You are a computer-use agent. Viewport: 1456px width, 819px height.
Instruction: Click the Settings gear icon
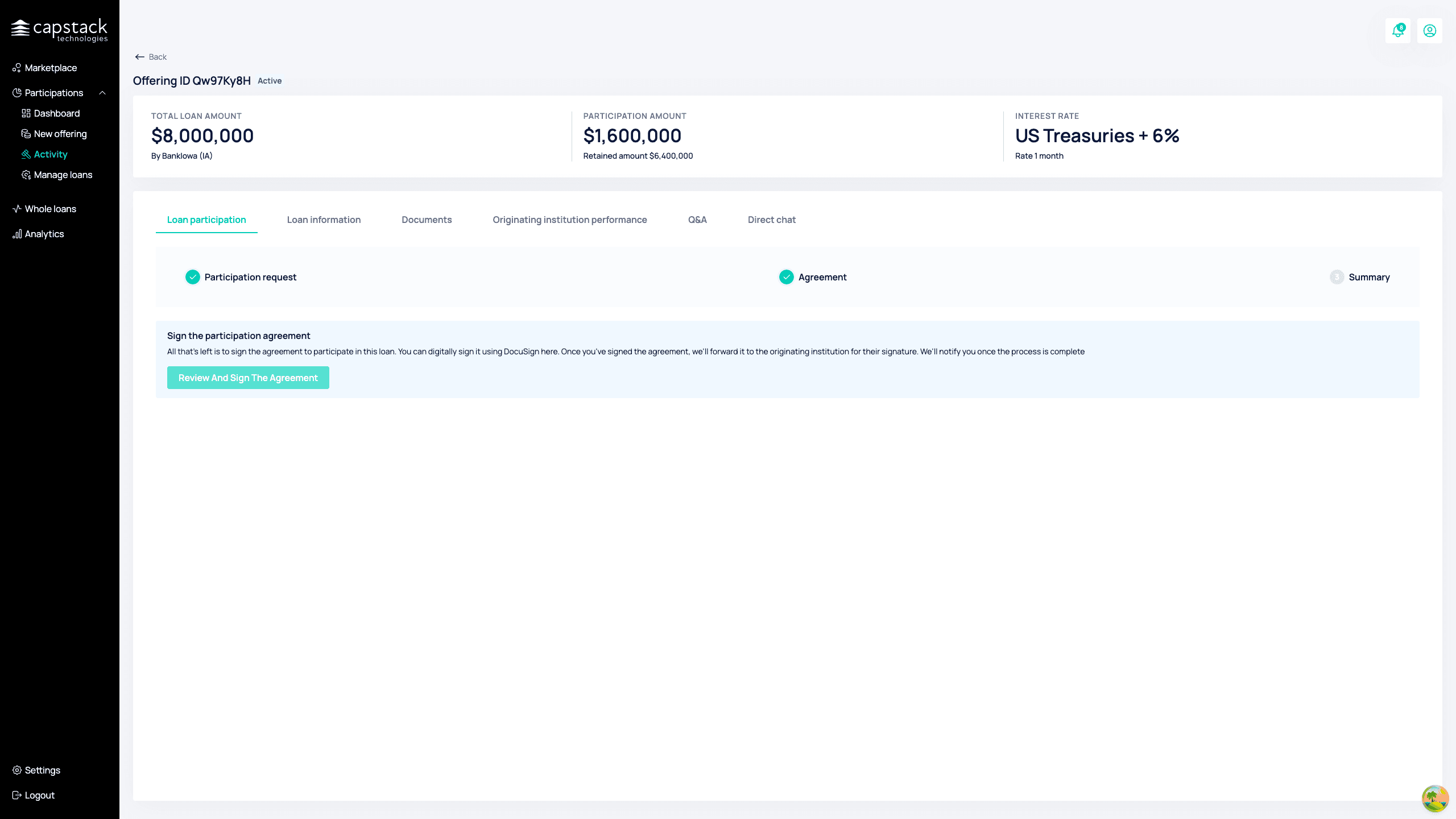coord(17,770)
